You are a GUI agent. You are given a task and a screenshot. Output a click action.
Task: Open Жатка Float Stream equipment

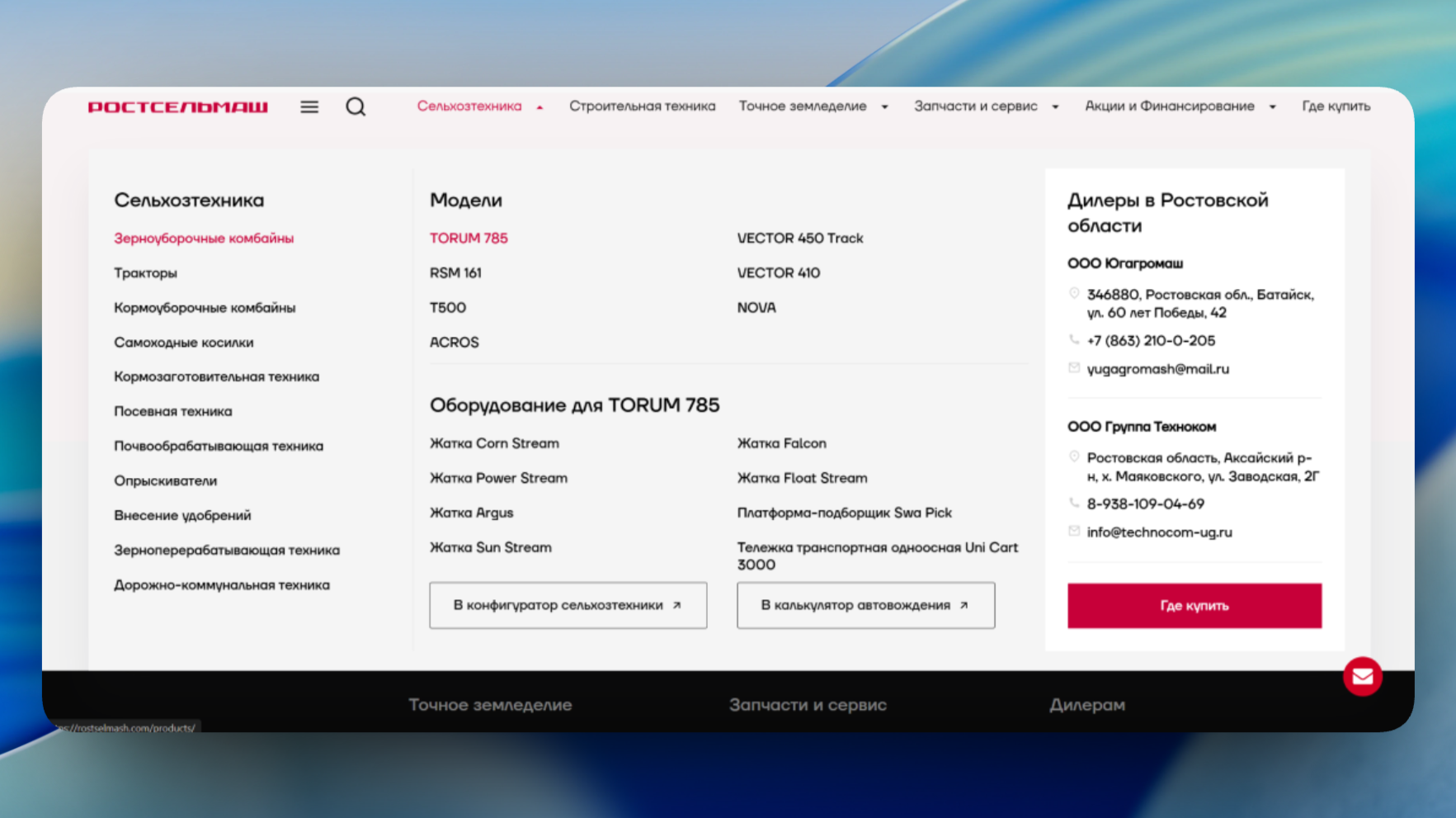point(802,478)
